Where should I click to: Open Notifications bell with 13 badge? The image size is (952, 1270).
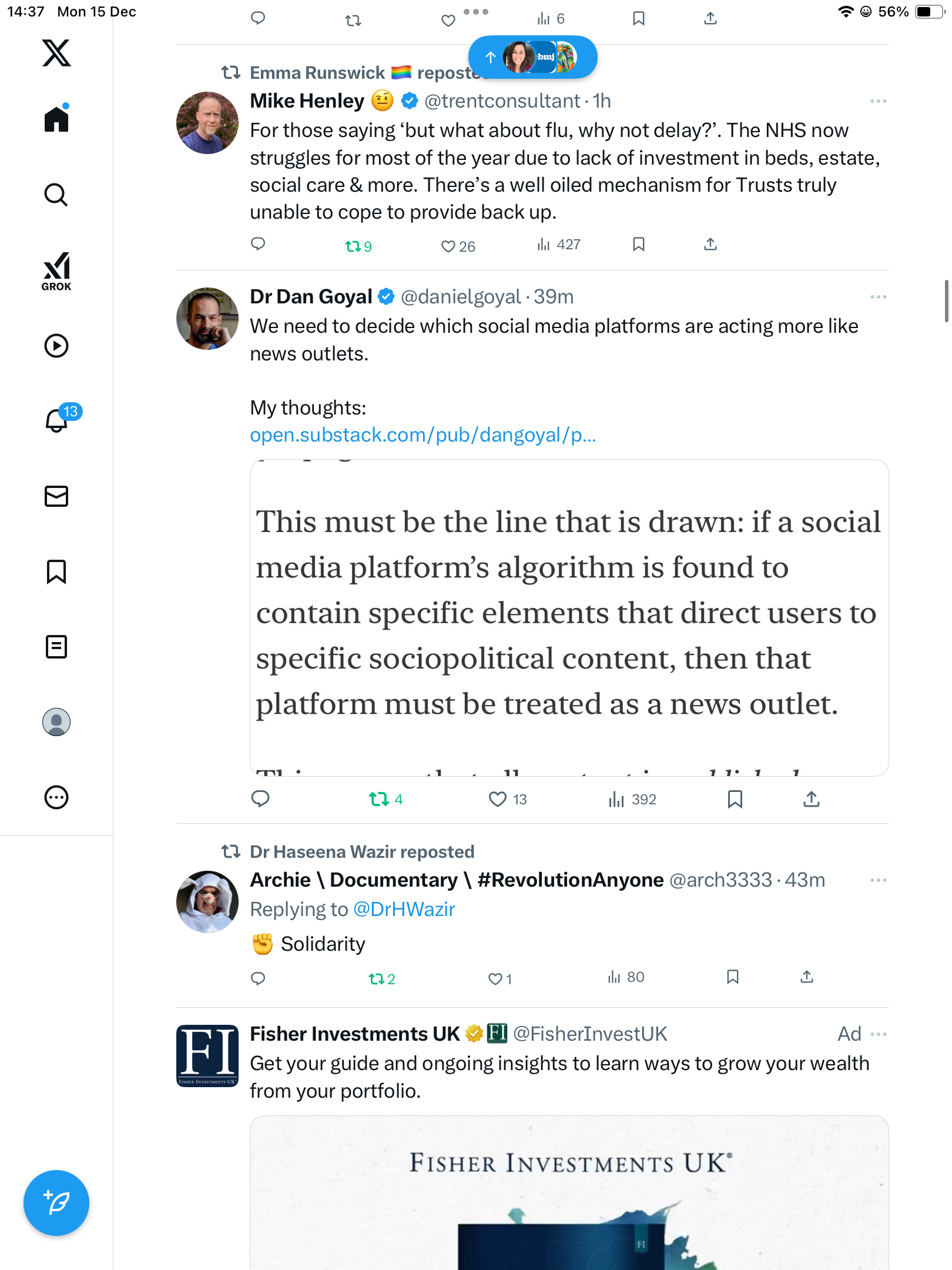coord(58,420)
